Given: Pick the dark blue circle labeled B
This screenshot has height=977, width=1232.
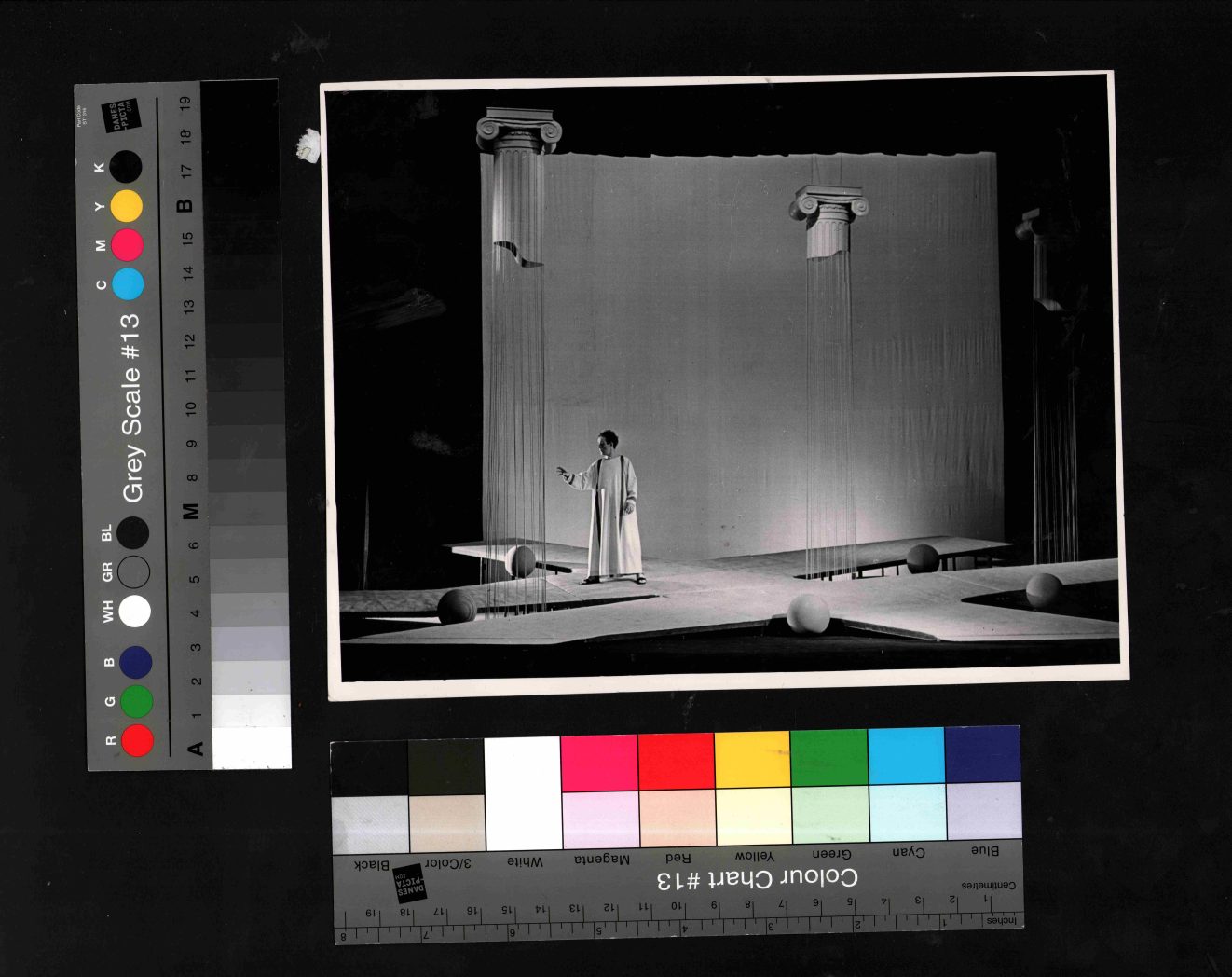Looking at the screenshot, I should [135, 662].
